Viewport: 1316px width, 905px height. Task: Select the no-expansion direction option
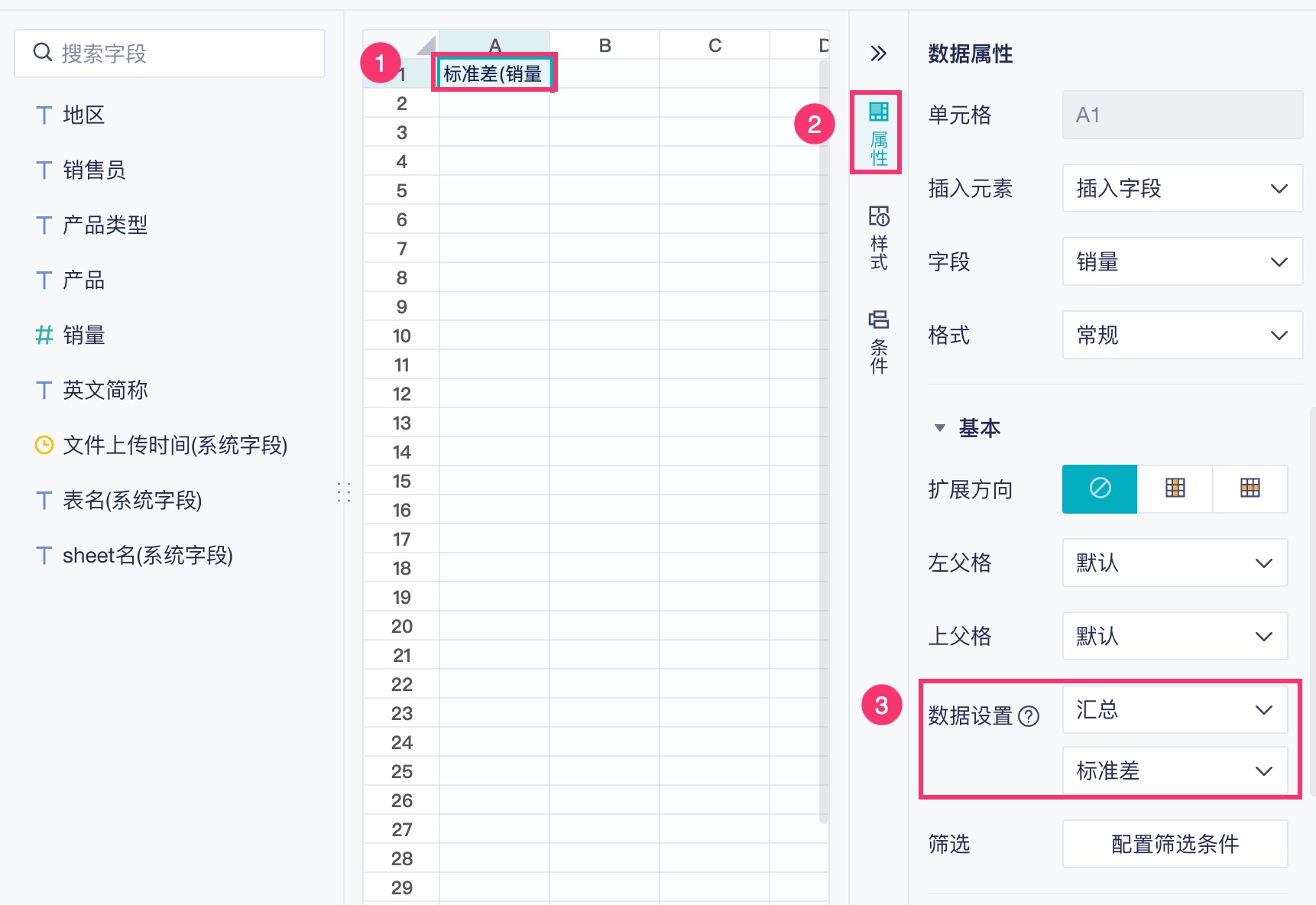[x=1100, y=488]
